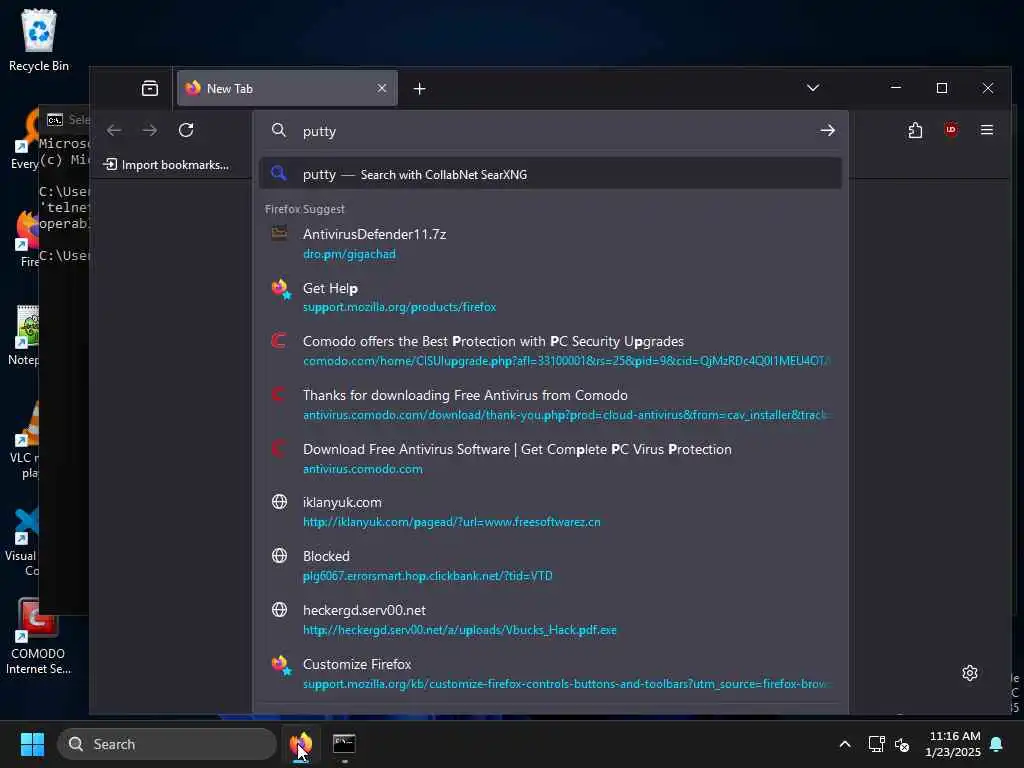Screen dimensions: 1024x768
Task: Choose putty Search with CollabNet SearXNG
Action: (551, 174)
